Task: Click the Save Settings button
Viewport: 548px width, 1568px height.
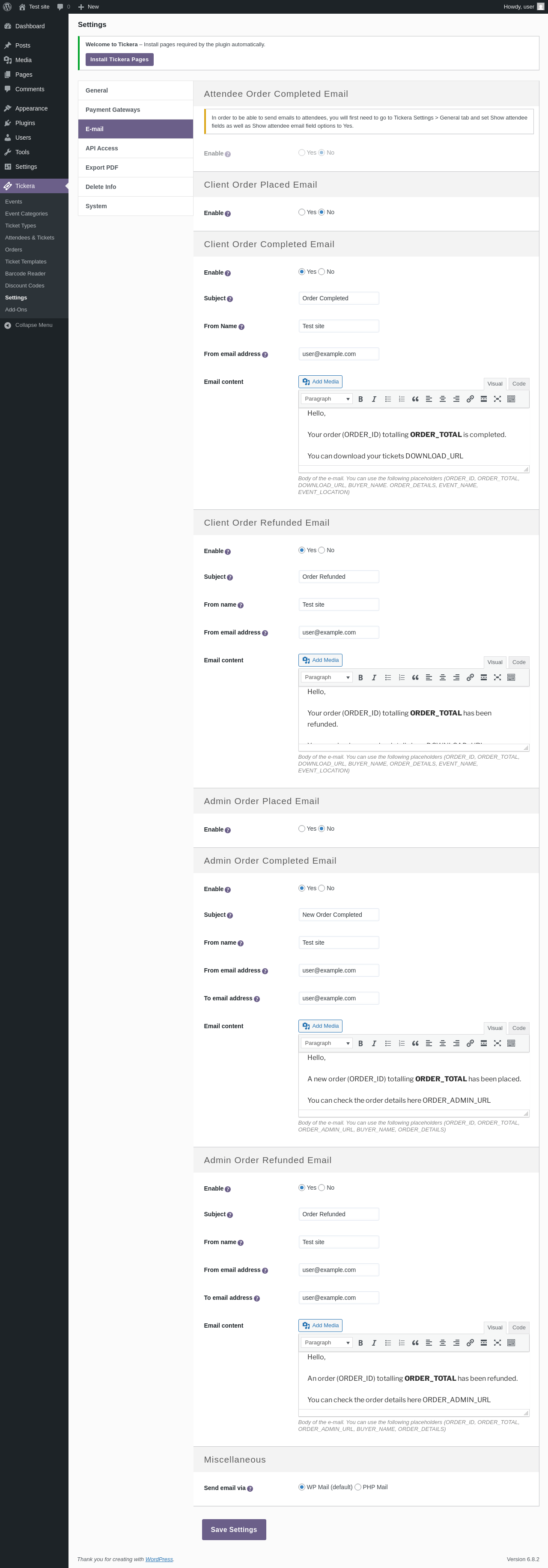Action: [x=234, y=1529]
